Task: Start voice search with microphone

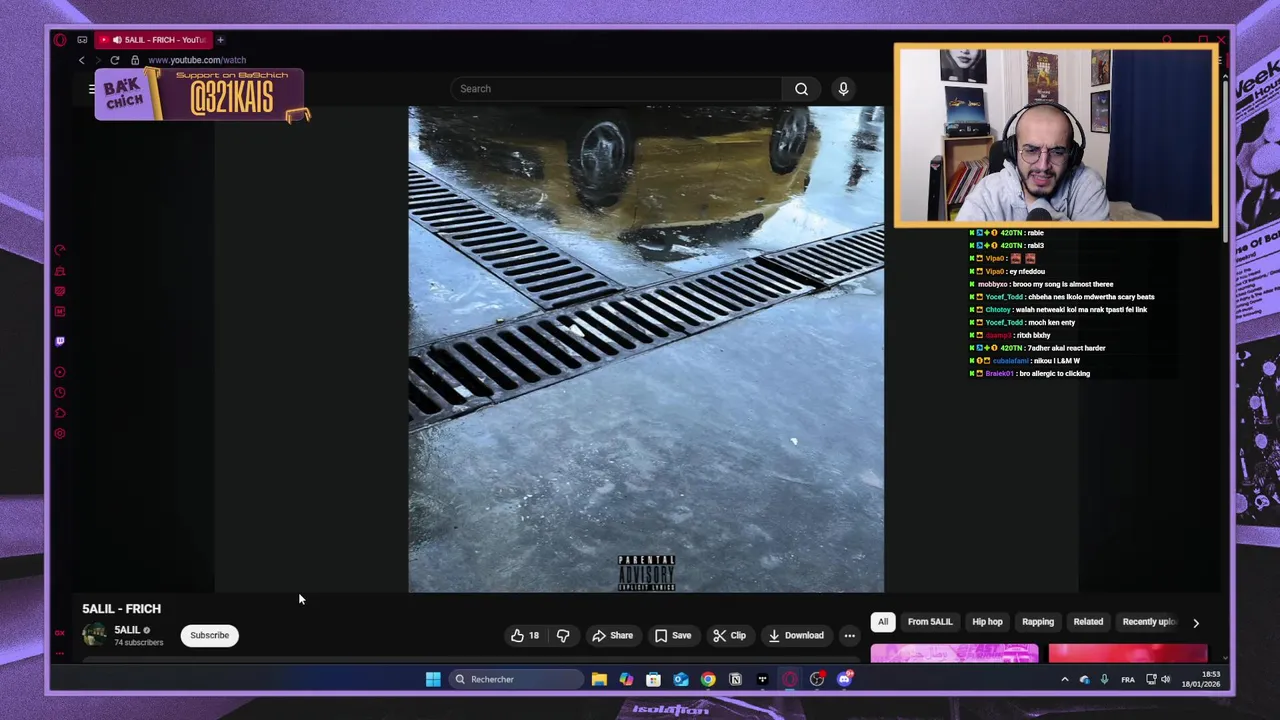Action: [843, 89]
